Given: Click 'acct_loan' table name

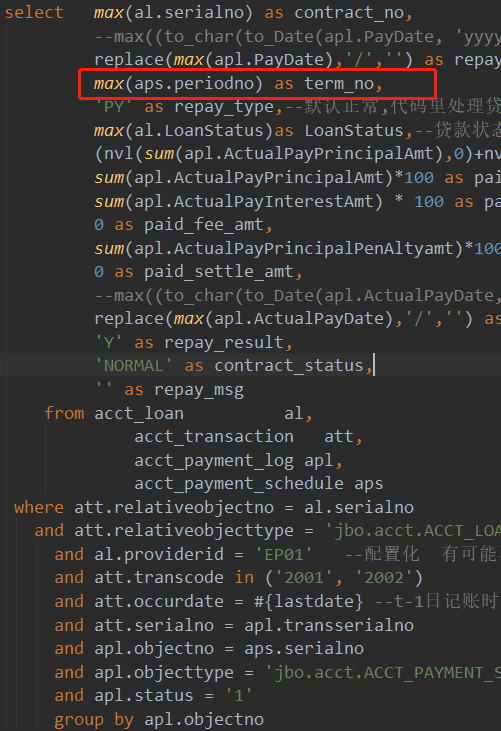Looking at the screenshot, I should pyautogui.click(x=139, y=414).
